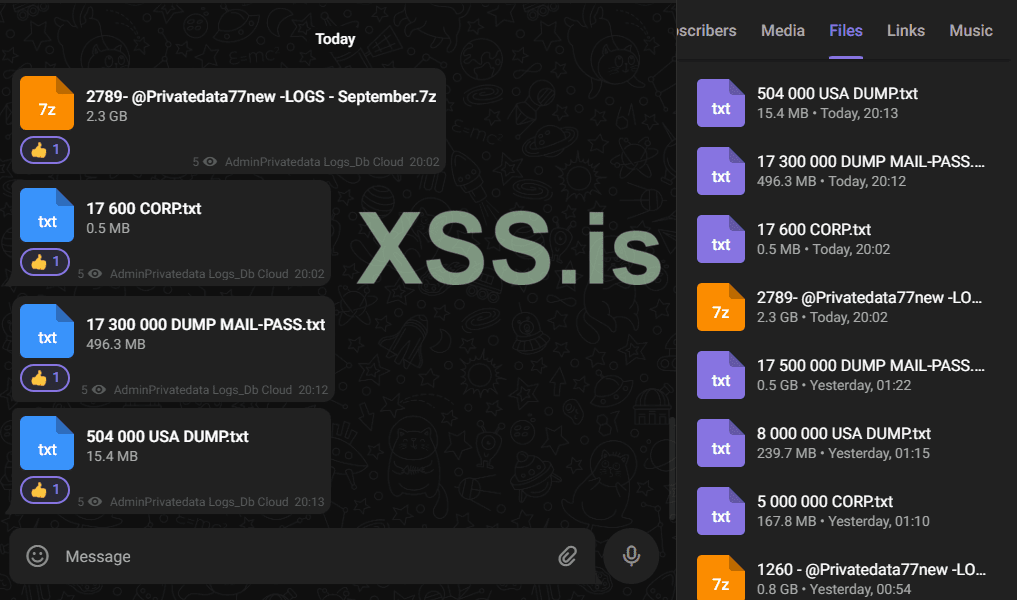Click the Message input field
1017x600 pixels.
tap(303, 556)
